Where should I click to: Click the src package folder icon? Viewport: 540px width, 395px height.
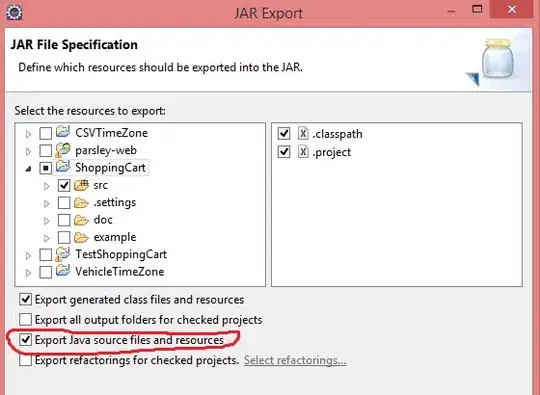pos(81,185)
